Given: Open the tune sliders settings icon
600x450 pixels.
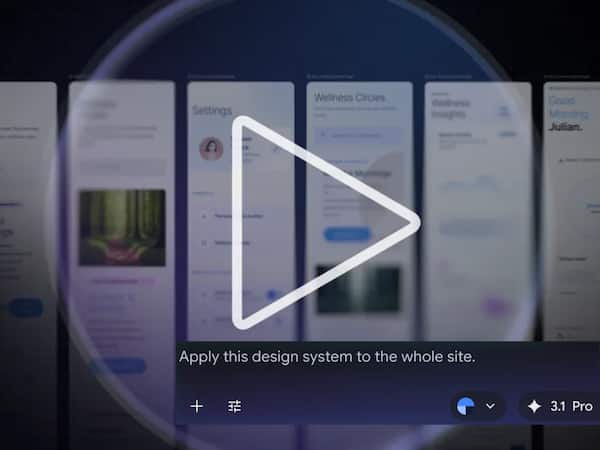Looking at the screenshot, I should [x=235, y=406].
